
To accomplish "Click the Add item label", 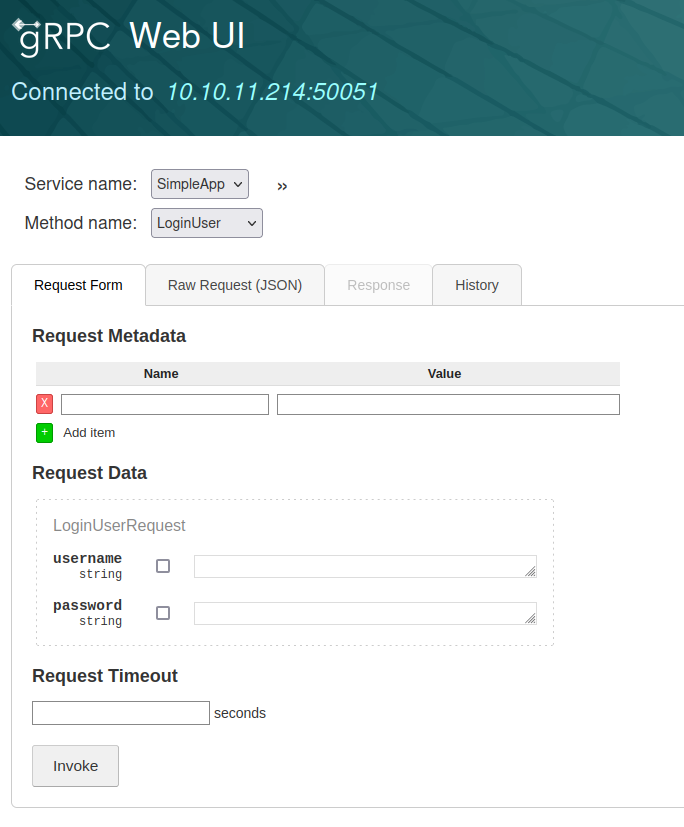I will 89,433.
